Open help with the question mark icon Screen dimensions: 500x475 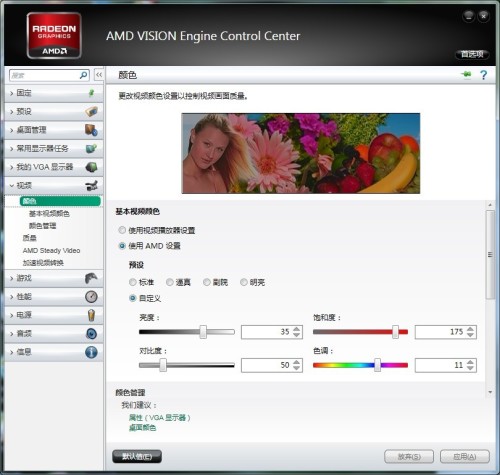point(484,75)
